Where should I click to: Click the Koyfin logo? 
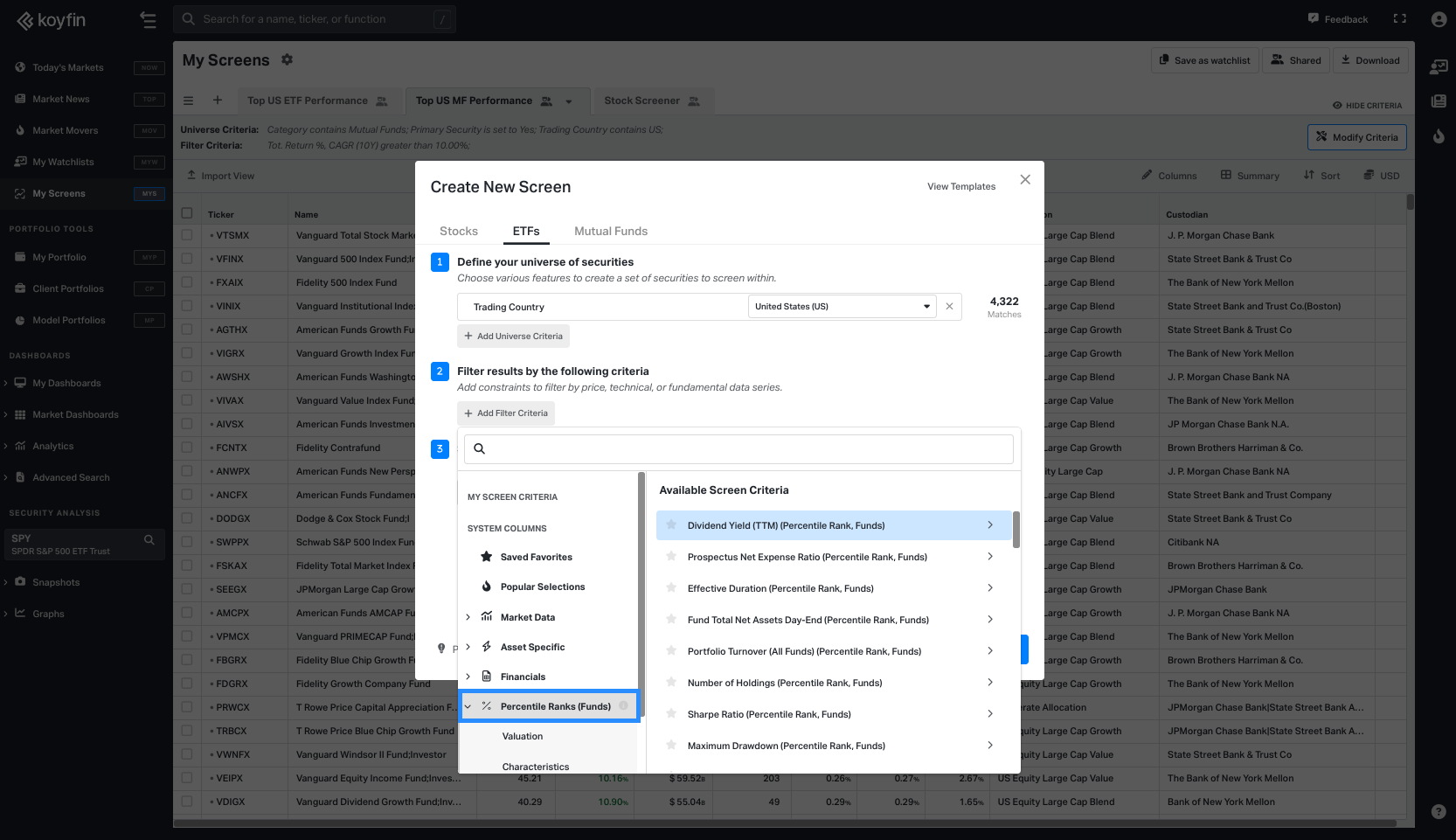pos(52,20)
